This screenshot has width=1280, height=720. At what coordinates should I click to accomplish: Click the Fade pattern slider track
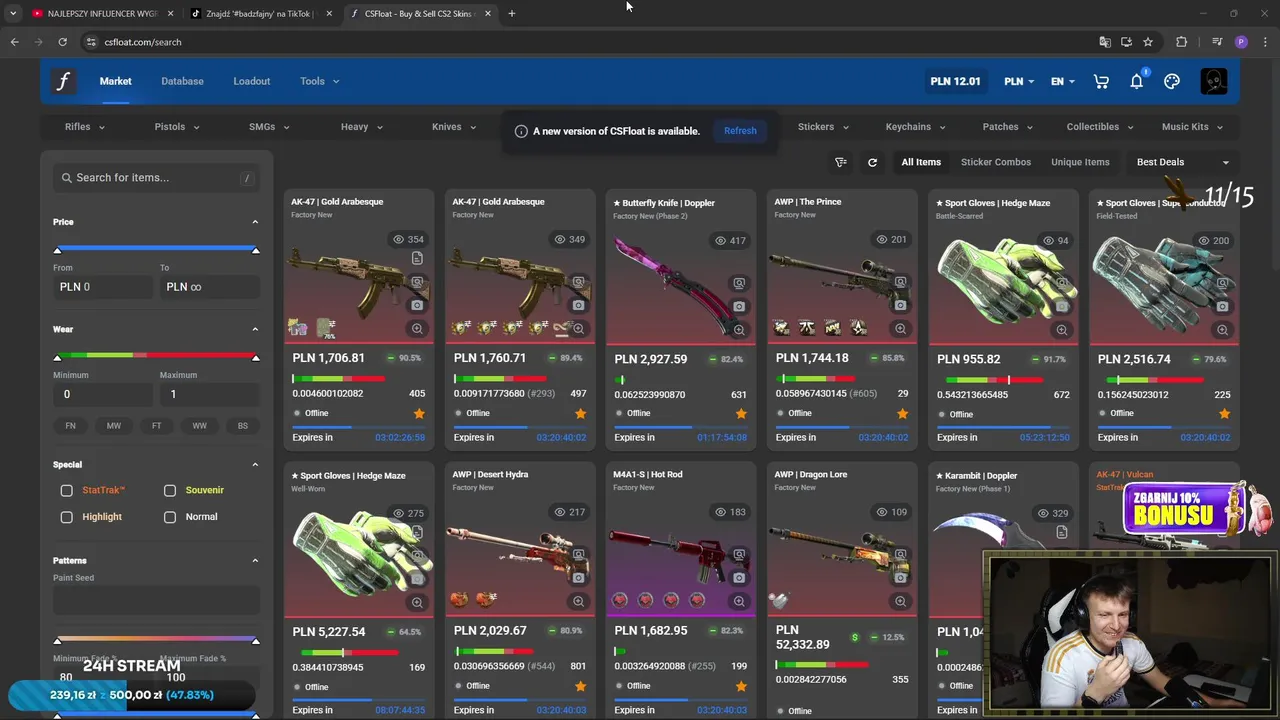coord(156,640)
